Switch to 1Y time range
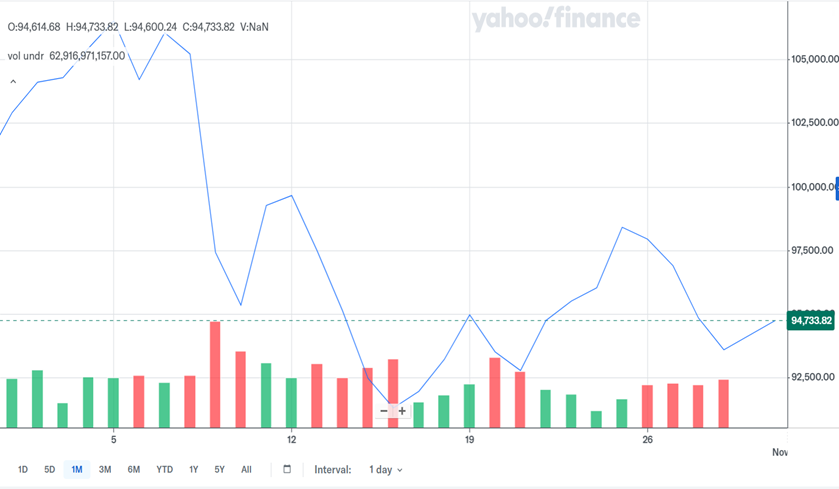 click(194, 469)
